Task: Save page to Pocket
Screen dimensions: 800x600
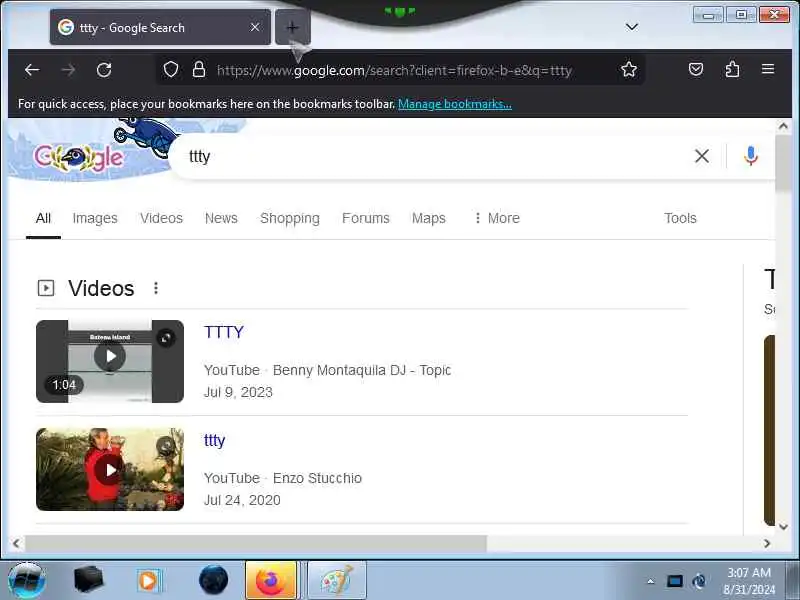Action: [696, 69]
